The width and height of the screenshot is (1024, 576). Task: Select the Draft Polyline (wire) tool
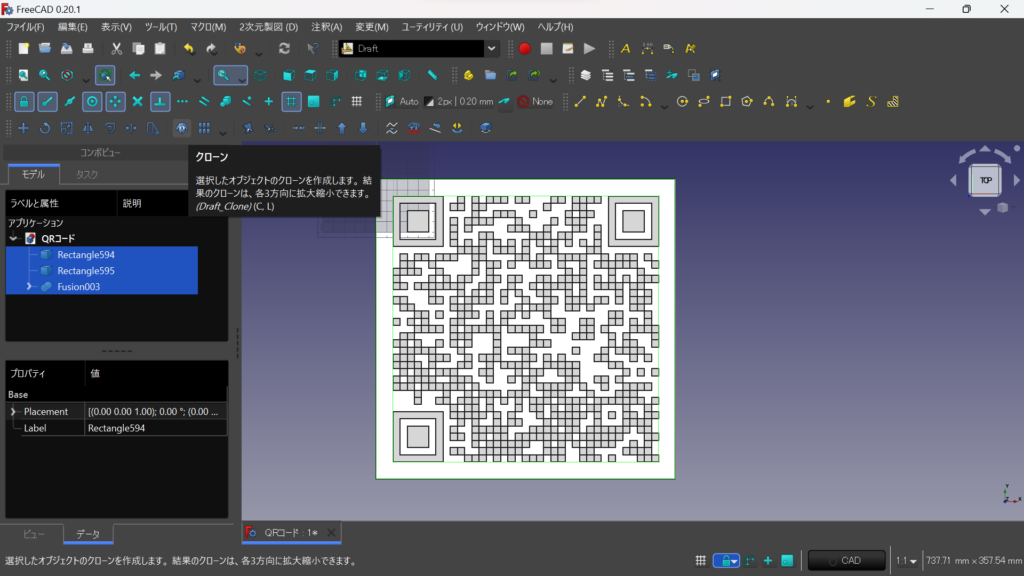pyautogui.click(x=601, y=101)
